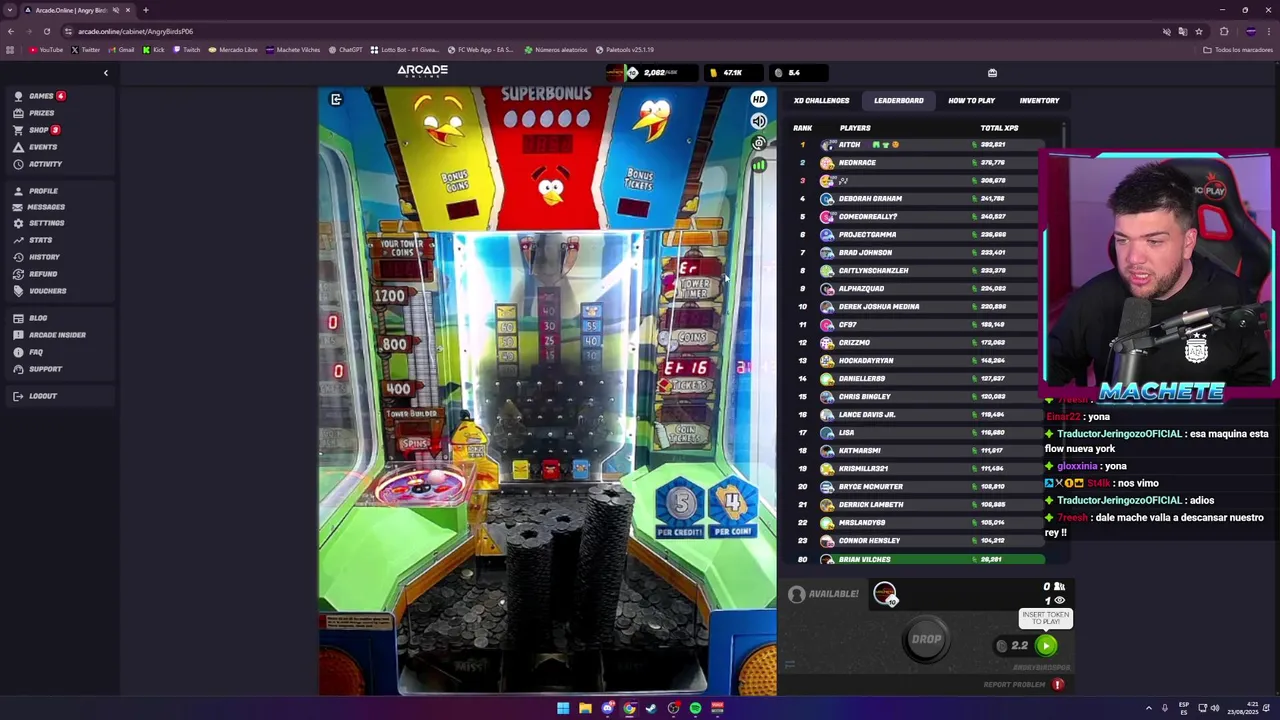Screen dimensions: 1280x720
Task: Open the ChatGPT bookmark
Action: 345,49
